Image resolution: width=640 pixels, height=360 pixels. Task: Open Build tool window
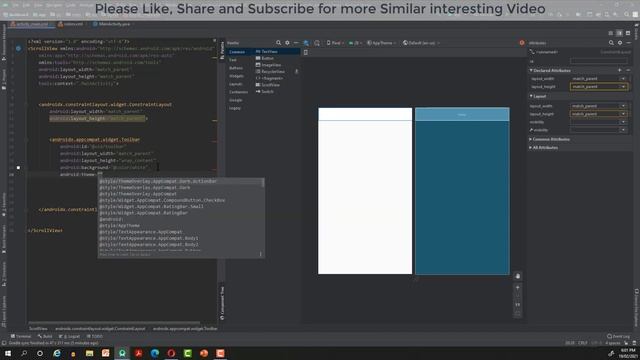(45, 336)
